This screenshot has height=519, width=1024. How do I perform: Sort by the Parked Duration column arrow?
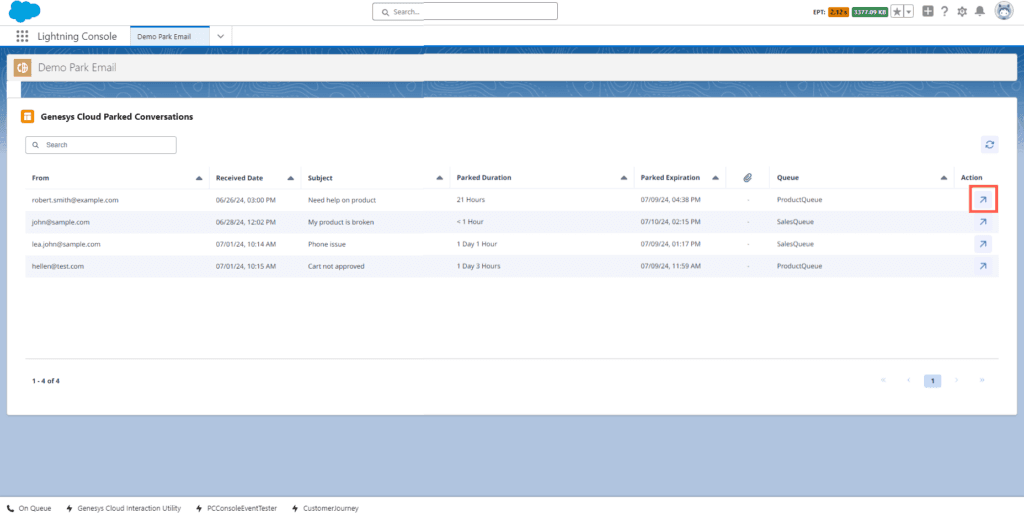(624, 178)
